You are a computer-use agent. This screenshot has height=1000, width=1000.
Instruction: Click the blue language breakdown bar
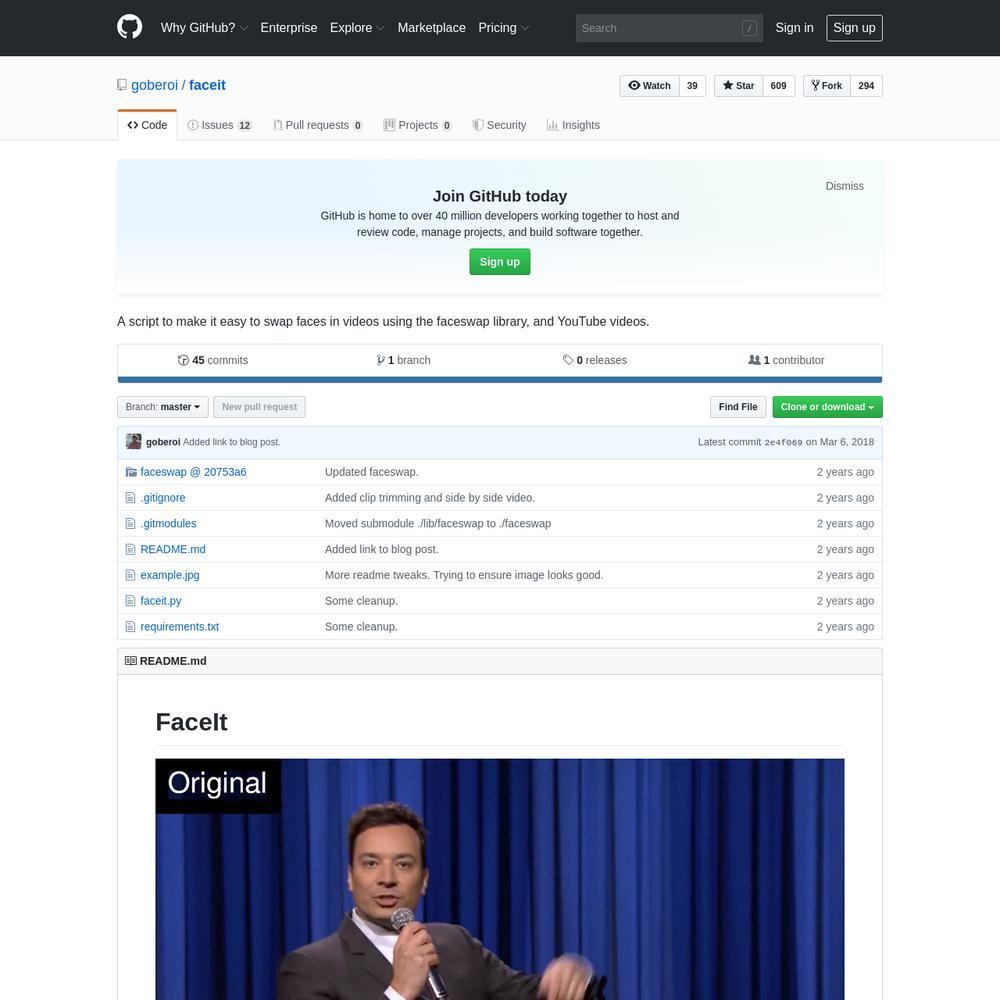pyautogui.click(x=500, y=379)
